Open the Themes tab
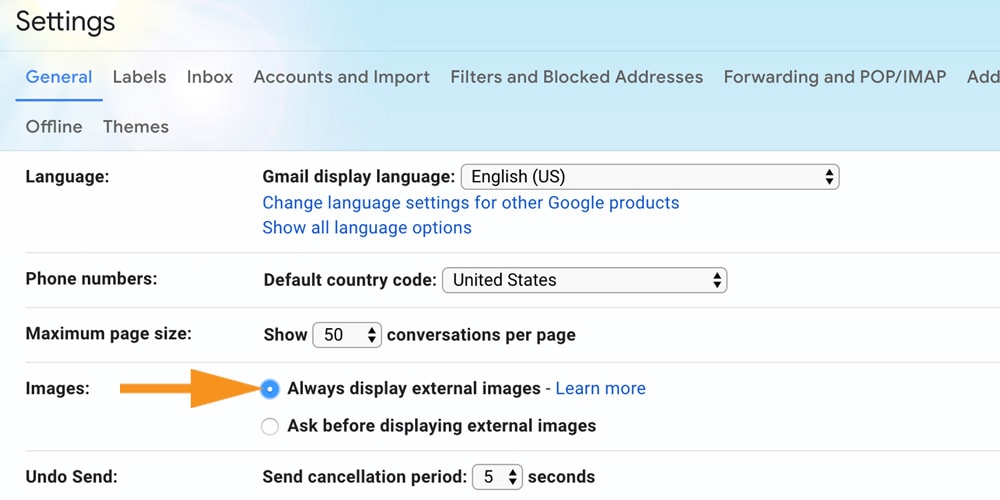Screen dimensions: 1000x500 (136, 127)
